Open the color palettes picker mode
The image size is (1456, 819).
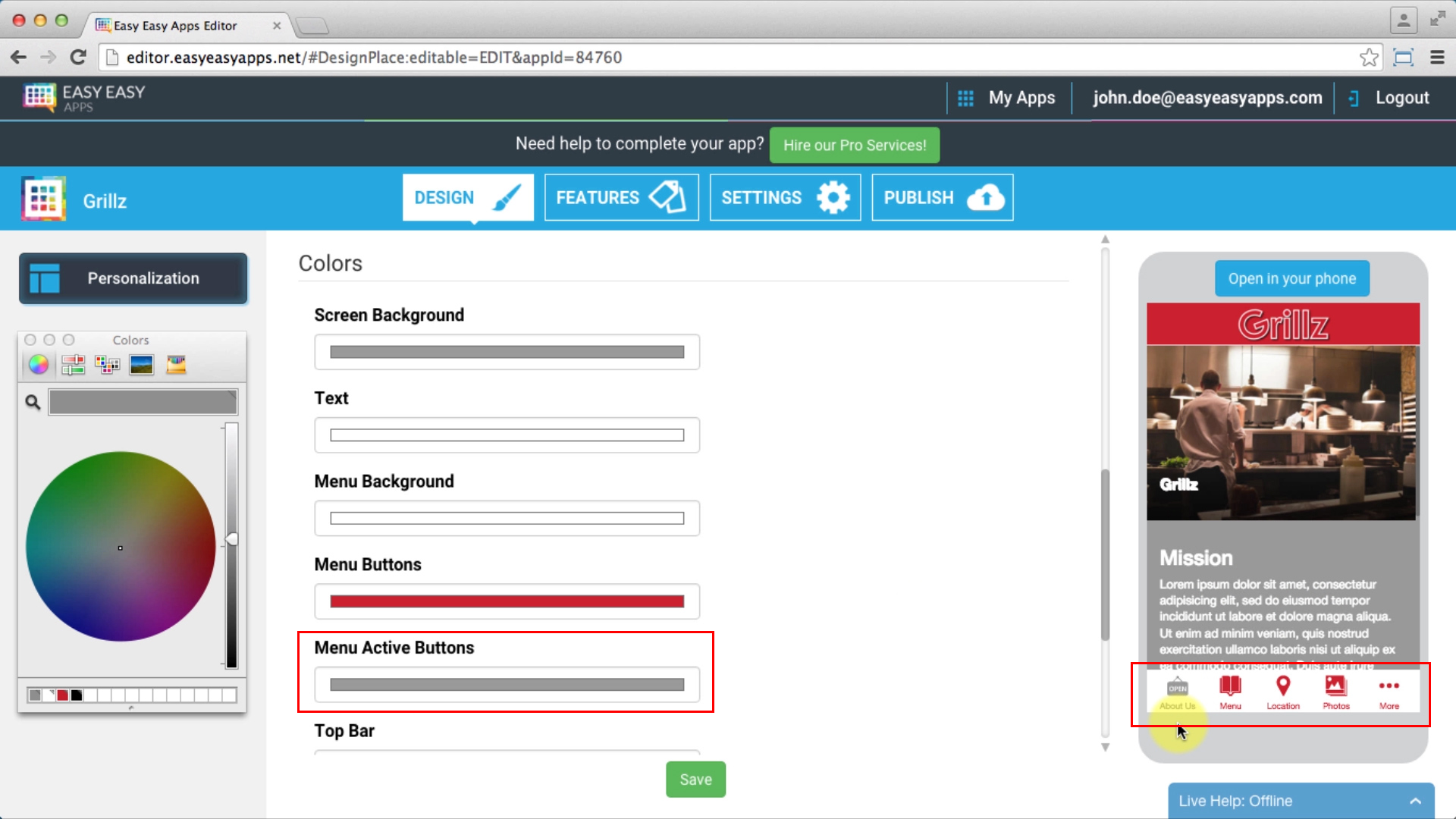pos(107,365)
